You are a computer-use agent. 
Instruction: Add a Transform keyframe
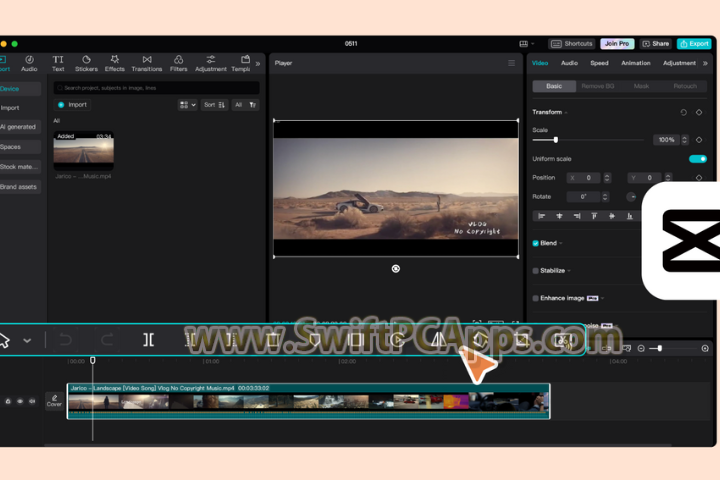pos(699,113)
